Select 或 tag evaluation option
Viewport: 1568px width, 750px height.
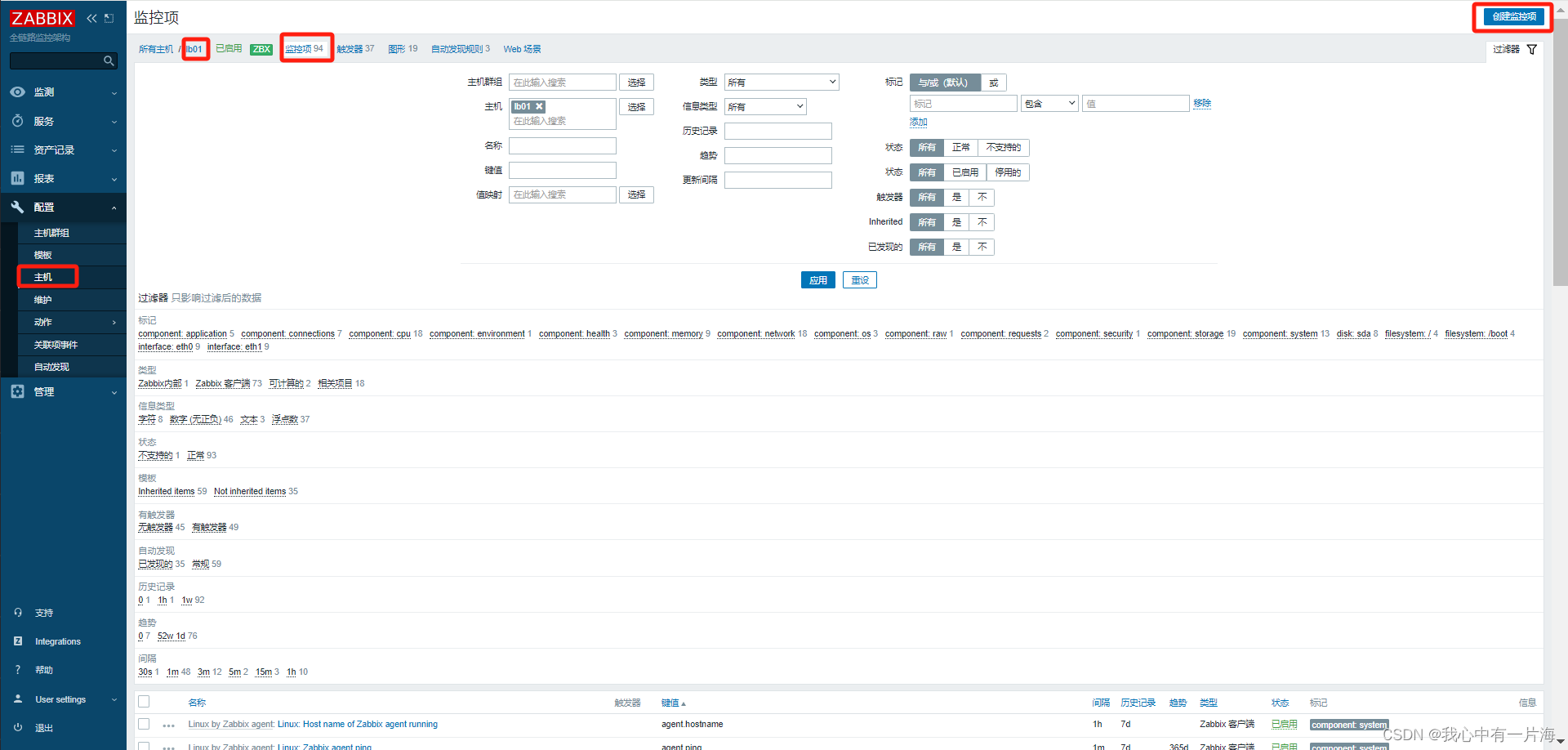[x=994, y=83]
